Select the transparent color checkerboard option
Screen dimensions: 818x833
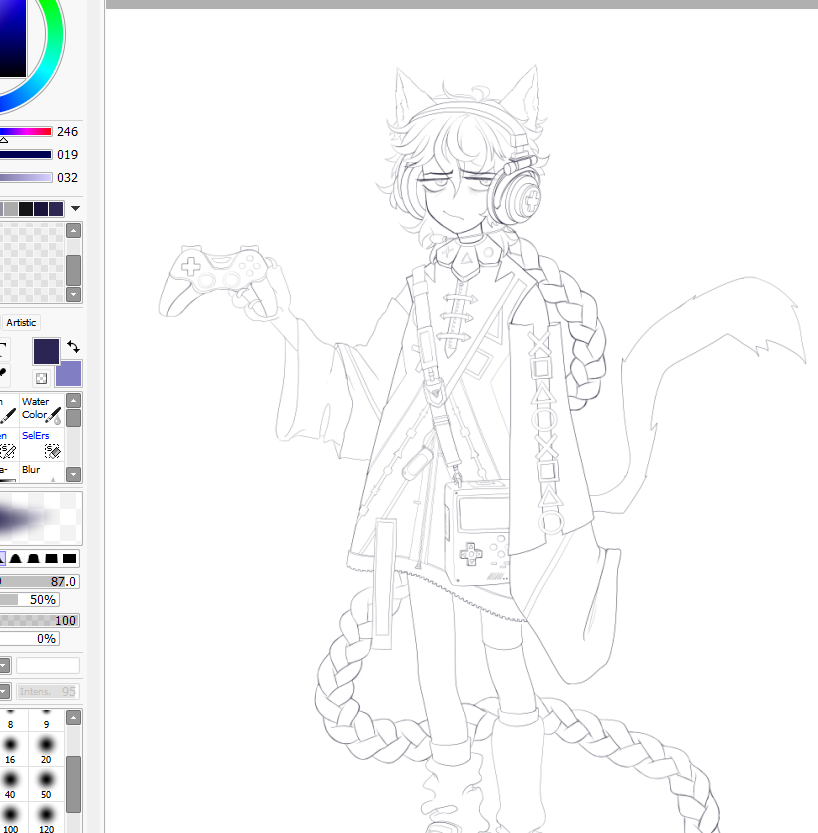(x=39, y=377)
